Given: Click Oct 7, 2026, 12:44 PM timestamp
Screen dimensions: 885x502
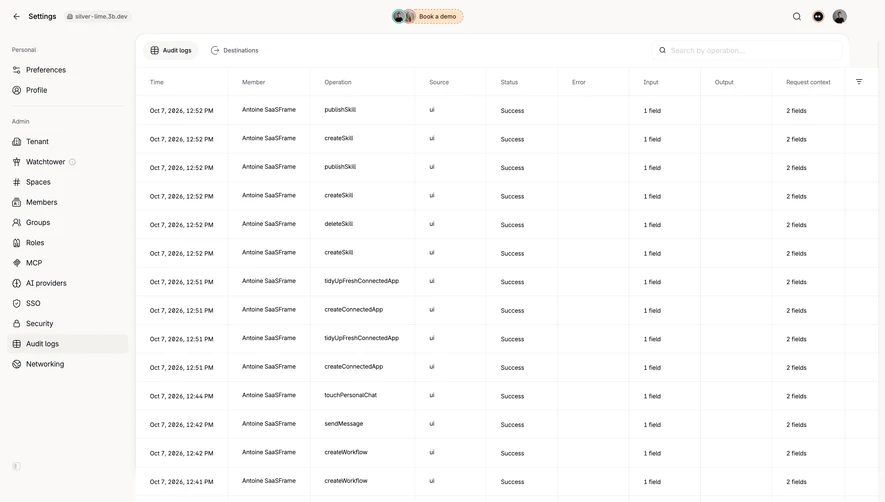Looking at the screenshot, I should (x=181, y=396).
